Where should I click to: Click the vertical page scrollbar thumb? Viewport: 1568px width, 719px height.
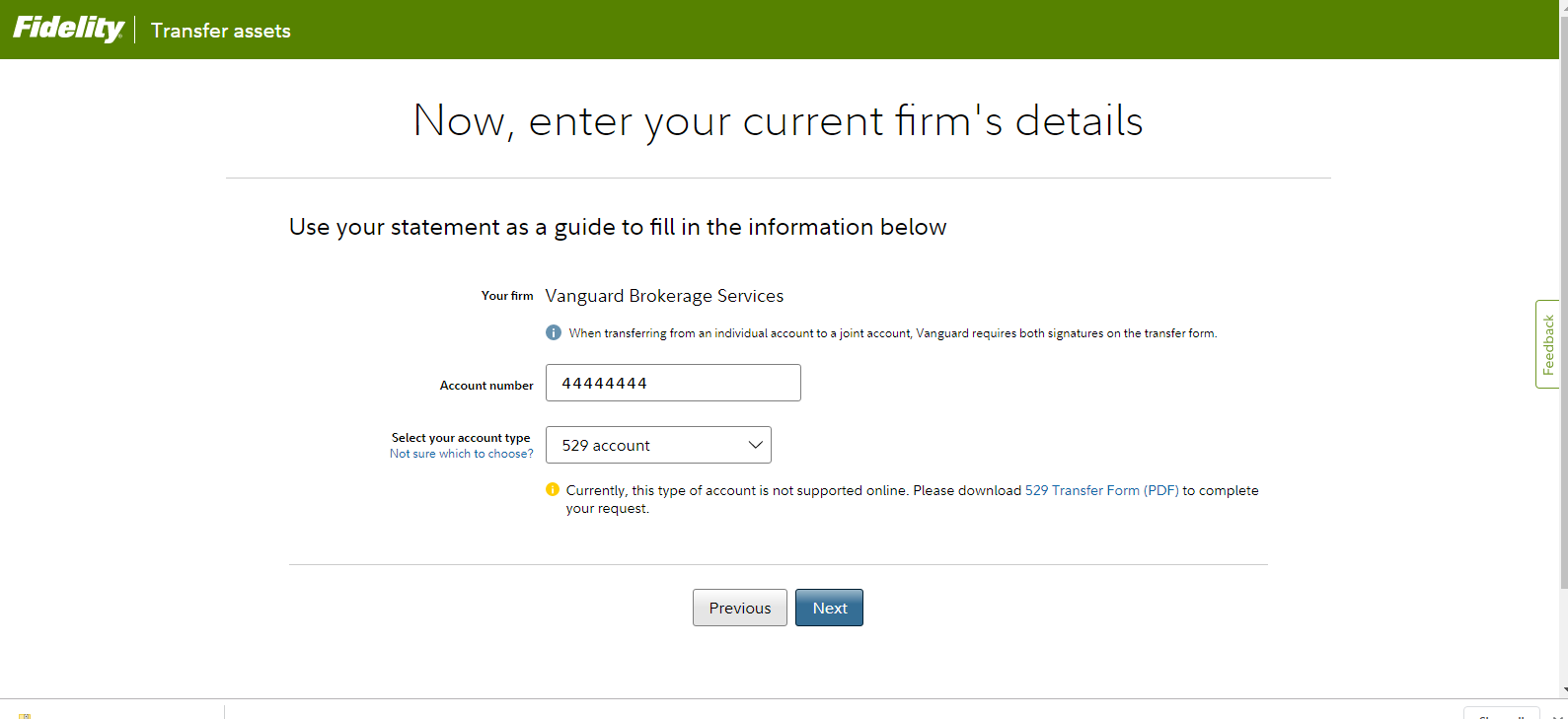1563,296
